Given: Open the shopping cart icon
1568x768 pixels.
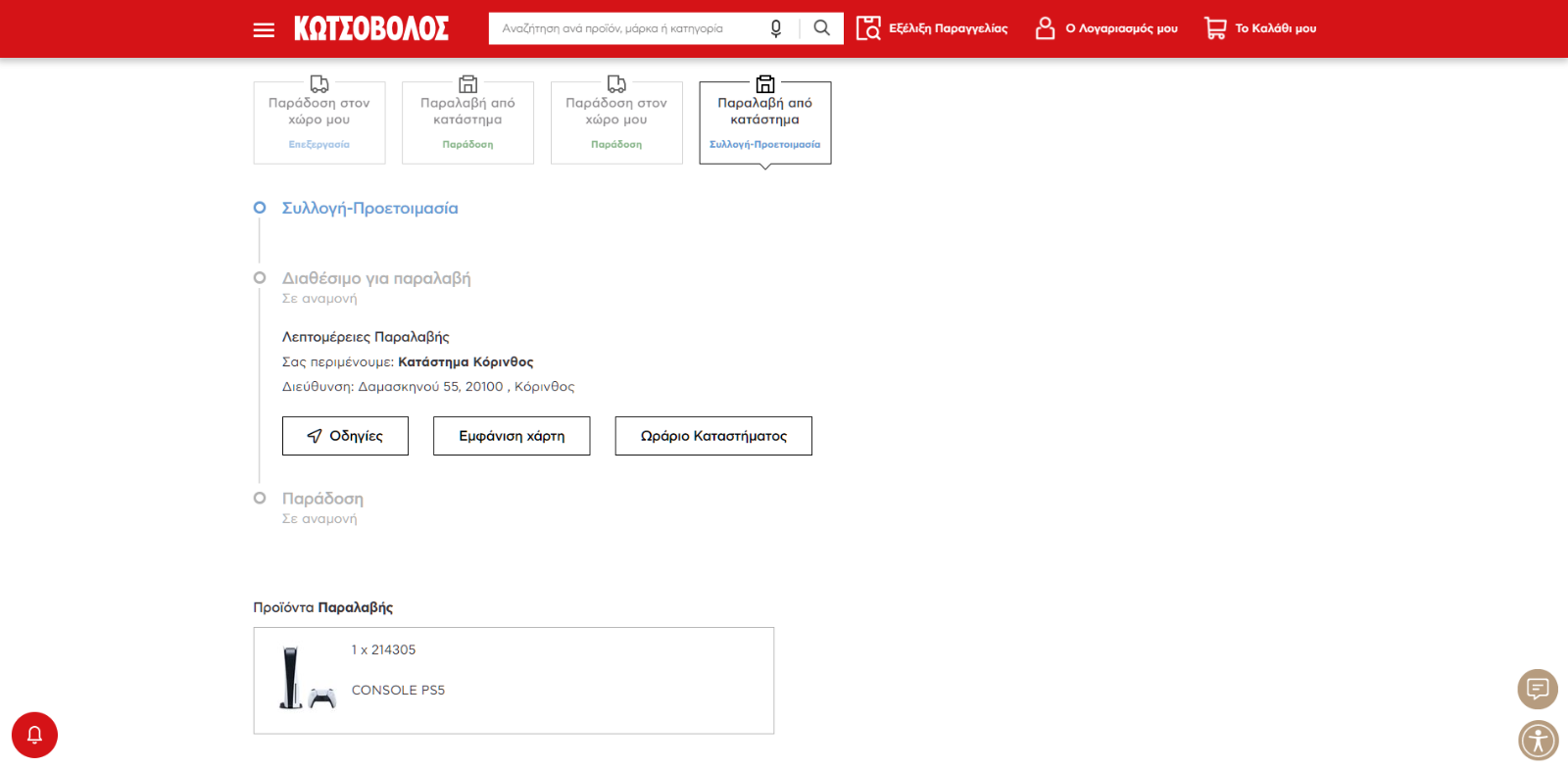Looking at the screenshot, I should coord(1215,28).
